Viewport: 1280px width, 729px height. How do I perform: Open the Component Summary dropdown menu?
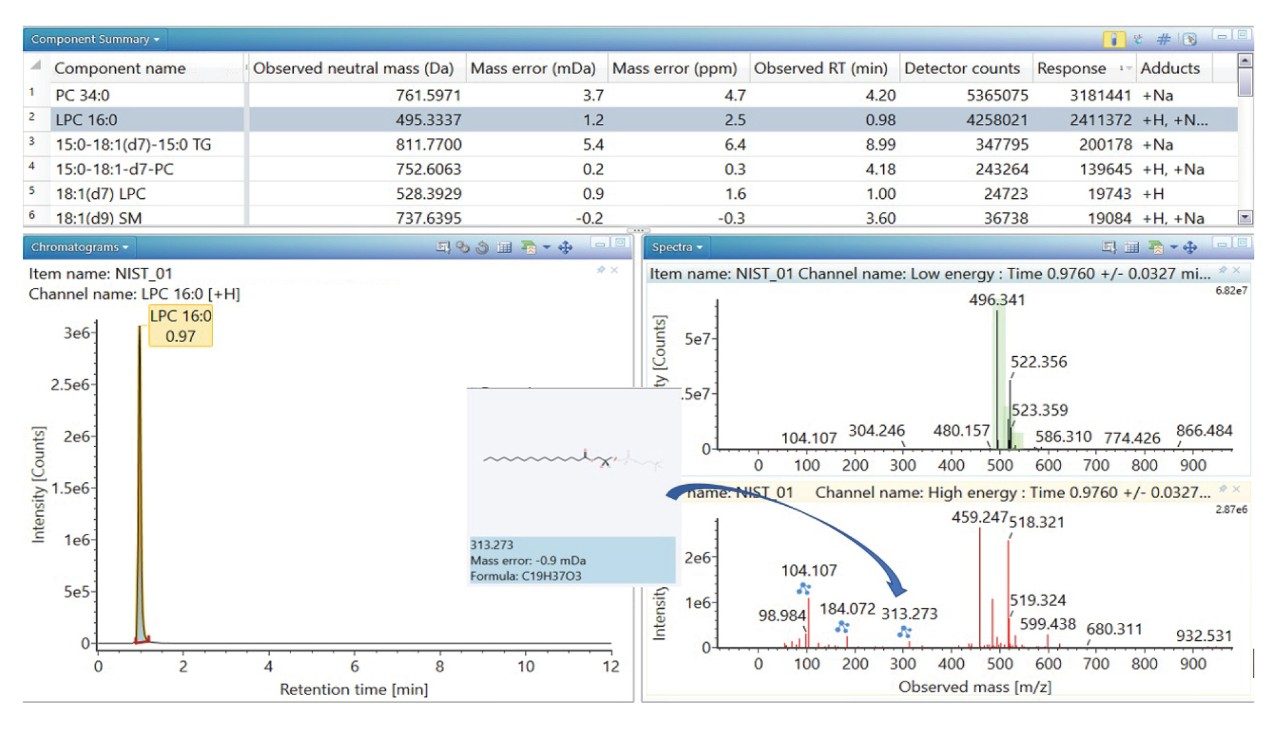tap(95, 40)
